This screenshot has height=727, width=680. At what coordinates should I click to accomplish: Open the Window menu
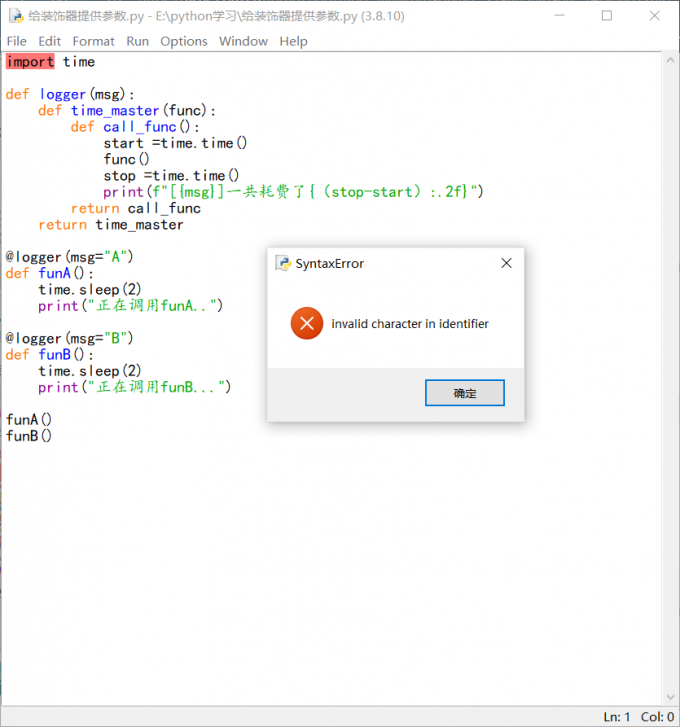(x=243, y=41)
